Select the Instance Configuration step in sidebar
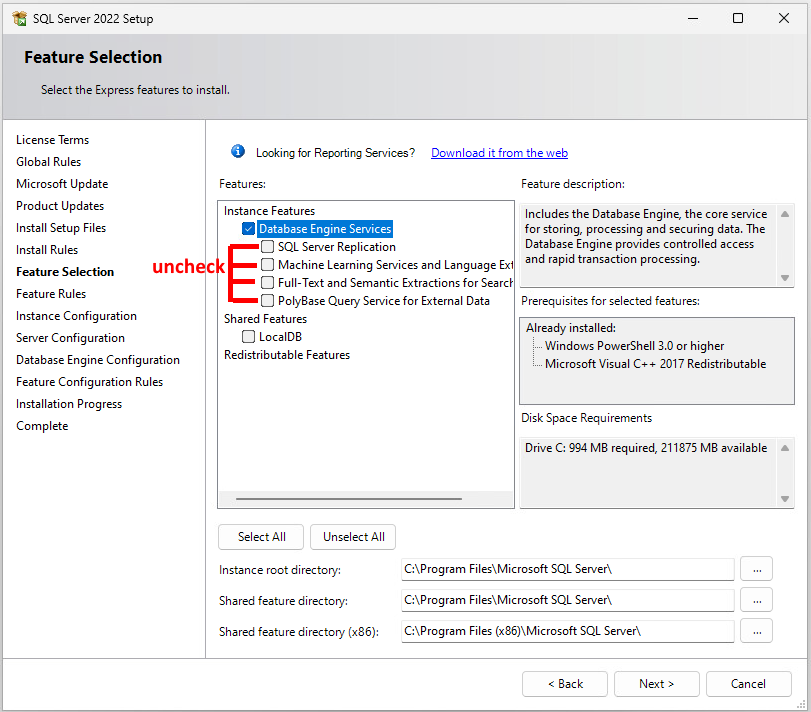 click(76, 316)
